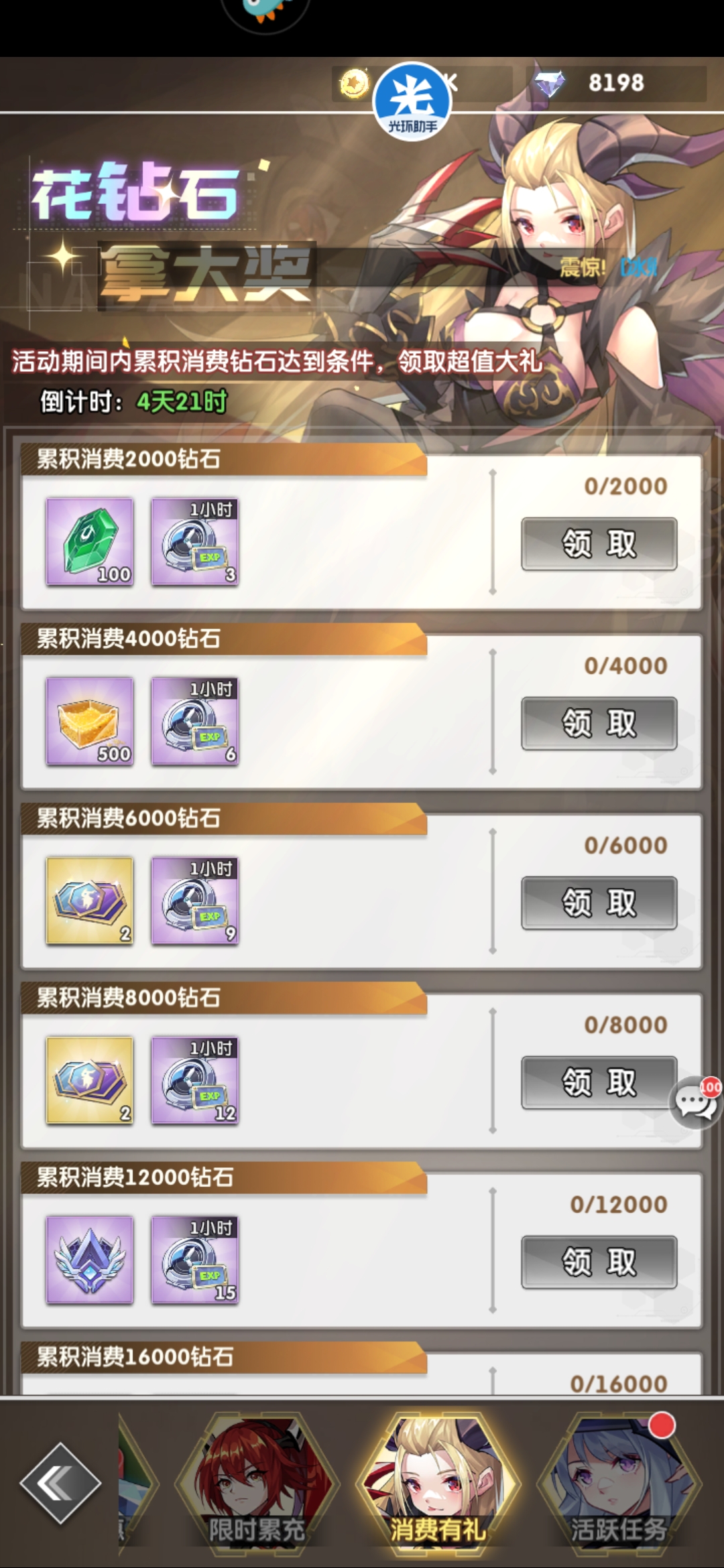Switch to the 限时累充 tab

[x=257, y=1482]
